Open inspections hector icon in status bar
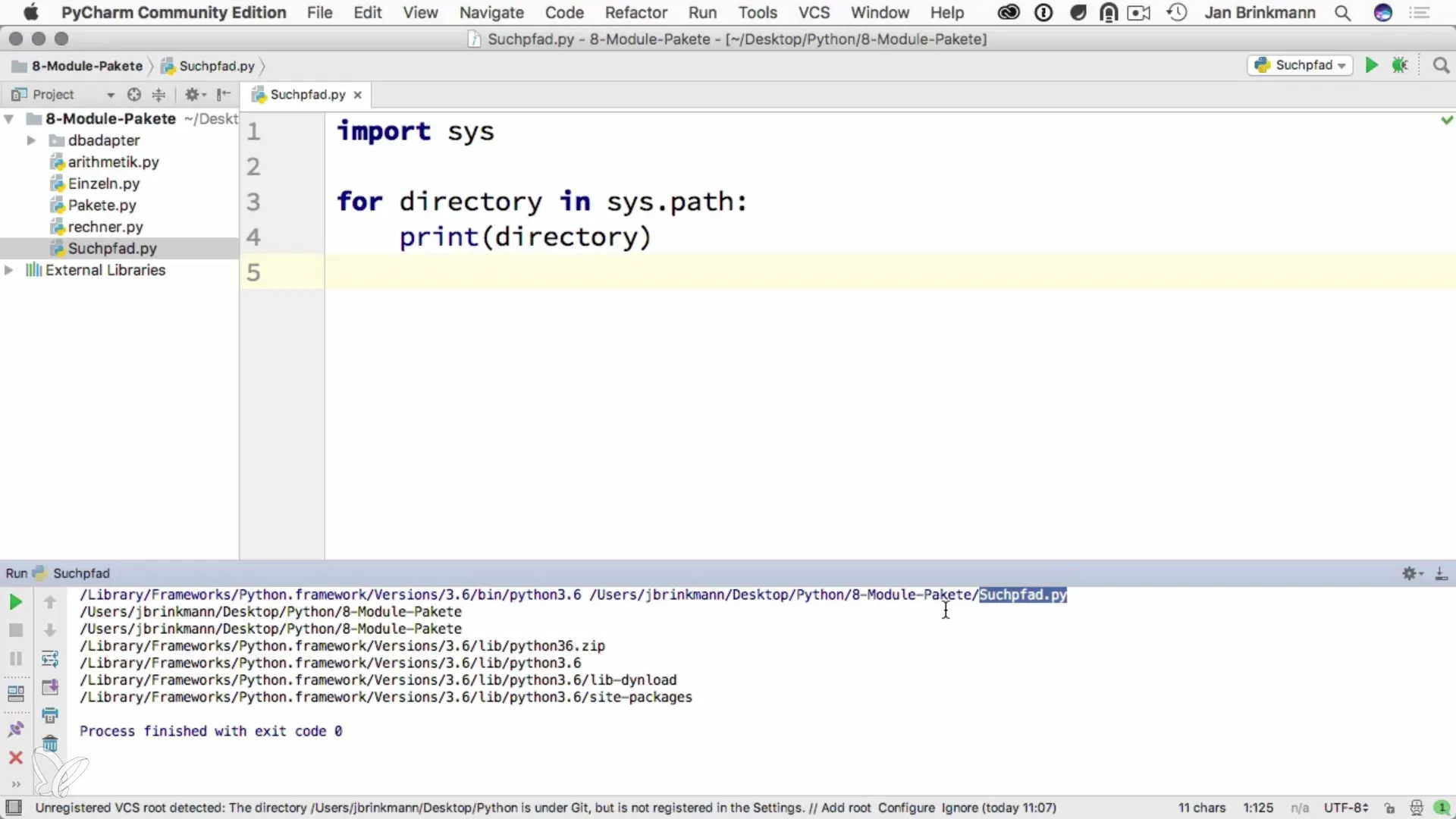The height and width of the screenshot is (819, 1456). [1416, 808]
